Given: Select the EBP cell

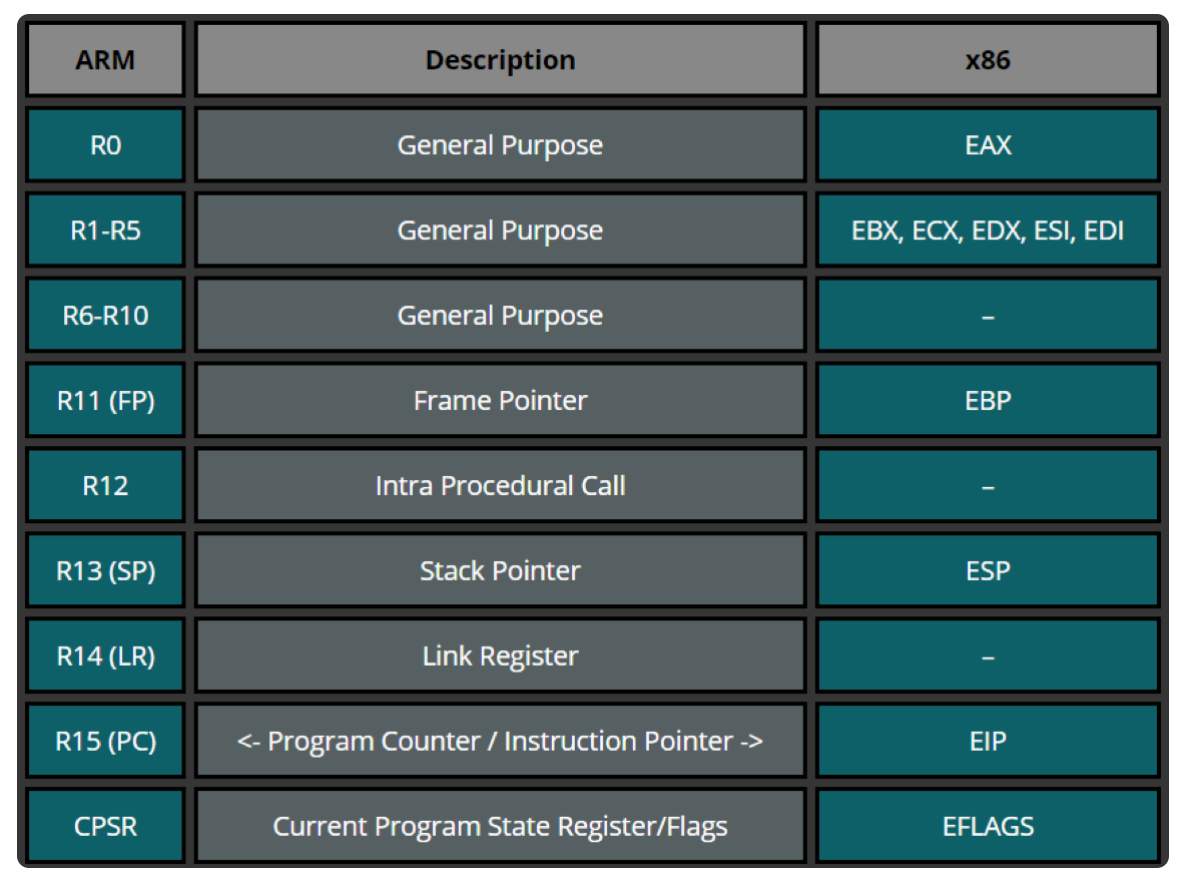Looking at the screenshot, I should [987, 400].
